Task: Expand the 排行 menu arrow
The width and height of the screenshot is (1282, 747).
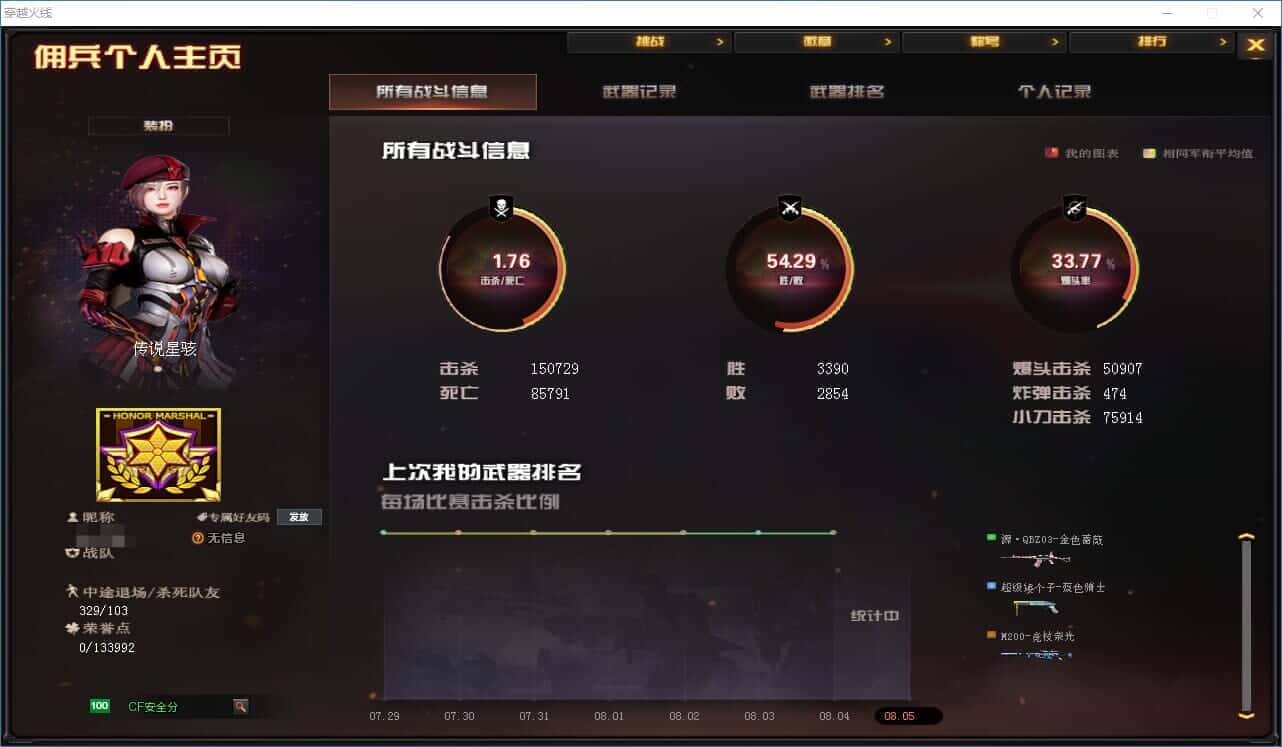Action: coord(1222,42)
